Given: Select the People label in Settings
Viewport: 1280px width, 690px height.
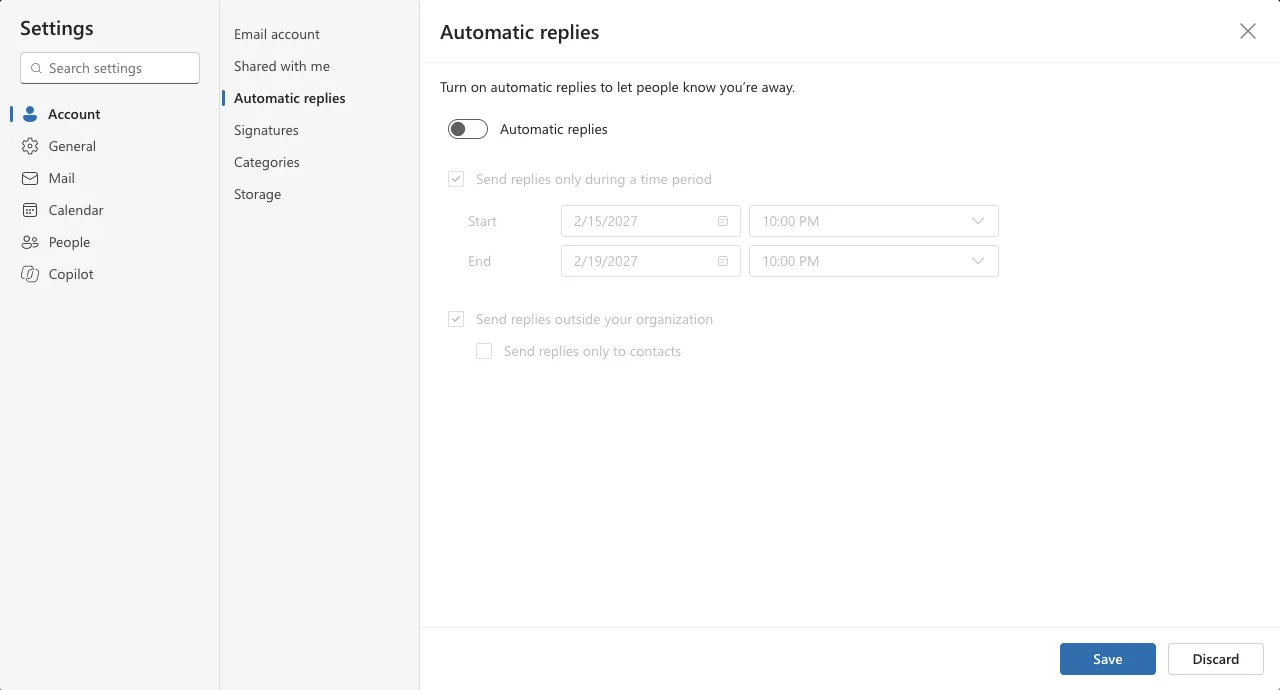Looking at the screenshot, I should (x=69, y=242).
